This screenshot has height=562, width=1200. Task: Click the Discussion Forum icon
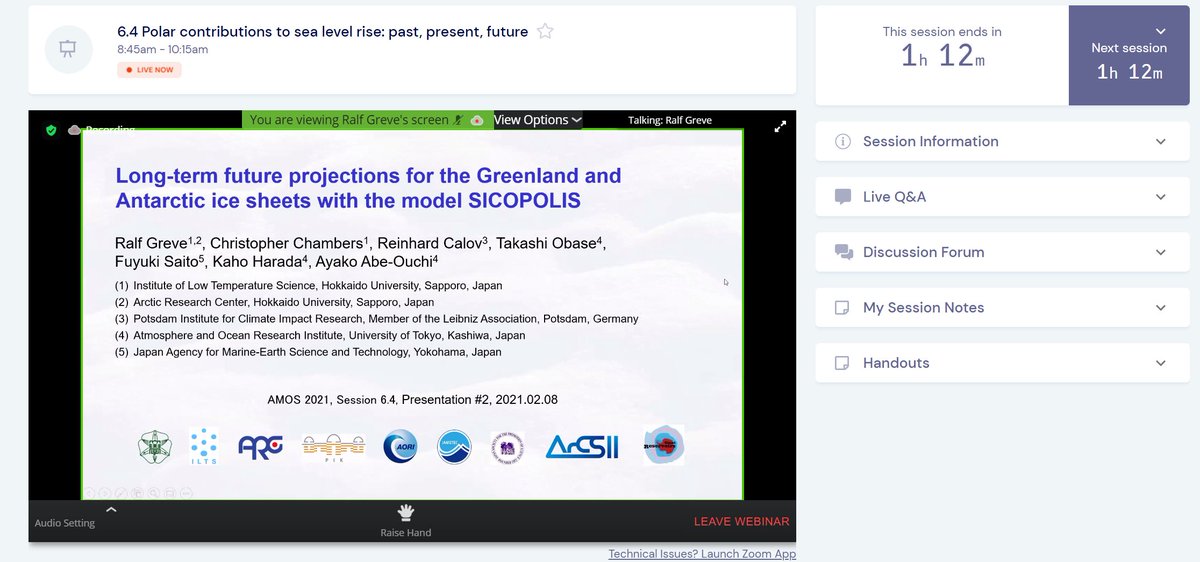pyautogui.click(x=843, y=252)
